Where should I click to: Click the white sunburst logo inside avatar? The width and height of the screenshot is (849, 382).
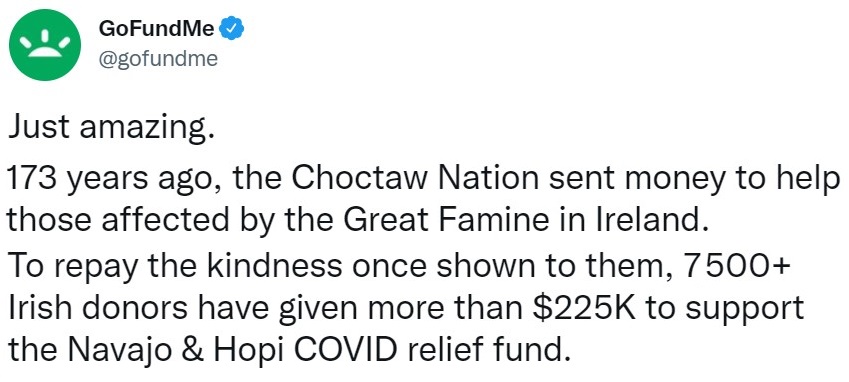pos(45,46)
